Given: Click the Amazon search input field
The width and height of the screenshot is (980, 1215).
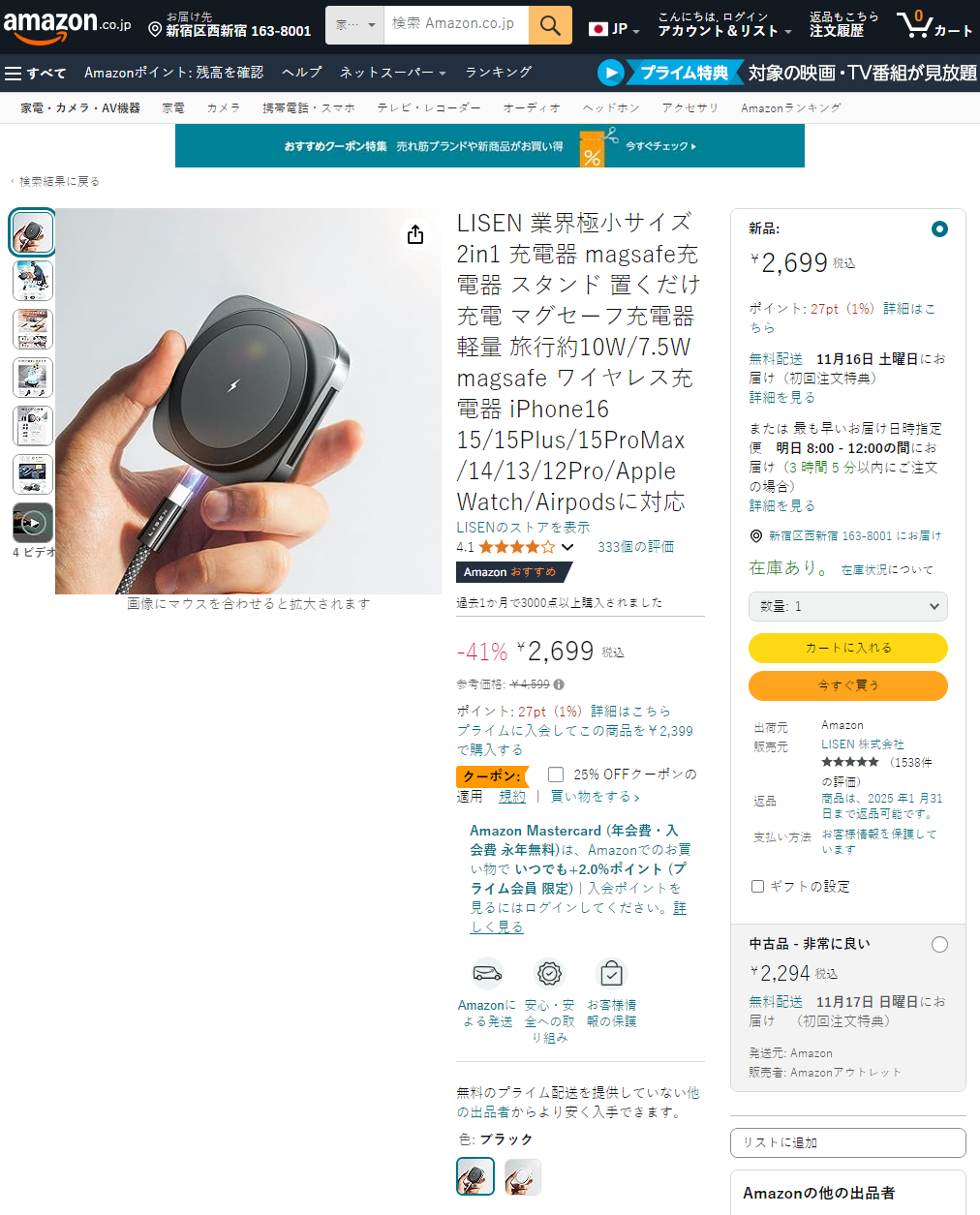Looking at the screenshot, I should (456, 25).
